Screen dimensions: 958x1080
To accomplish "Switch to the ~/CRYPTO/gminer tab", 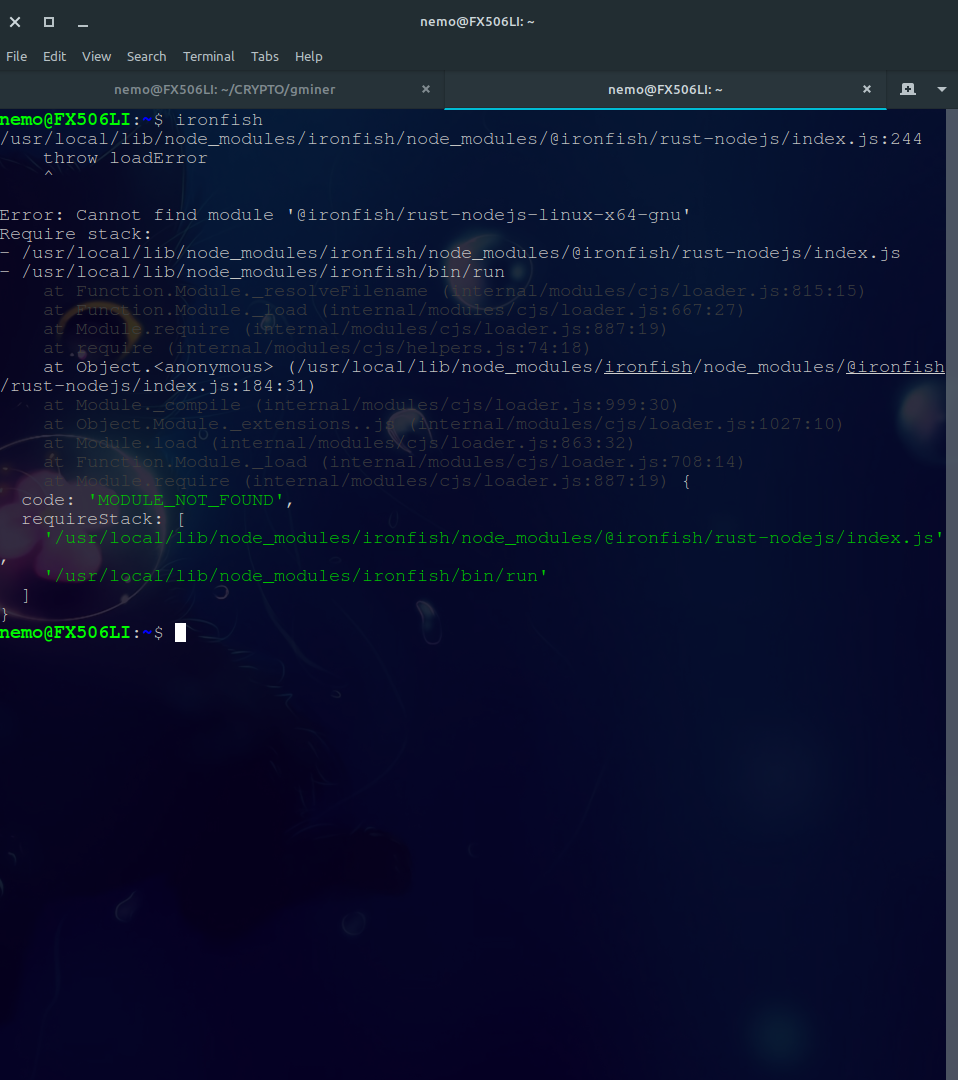I will tap(225, 90).
